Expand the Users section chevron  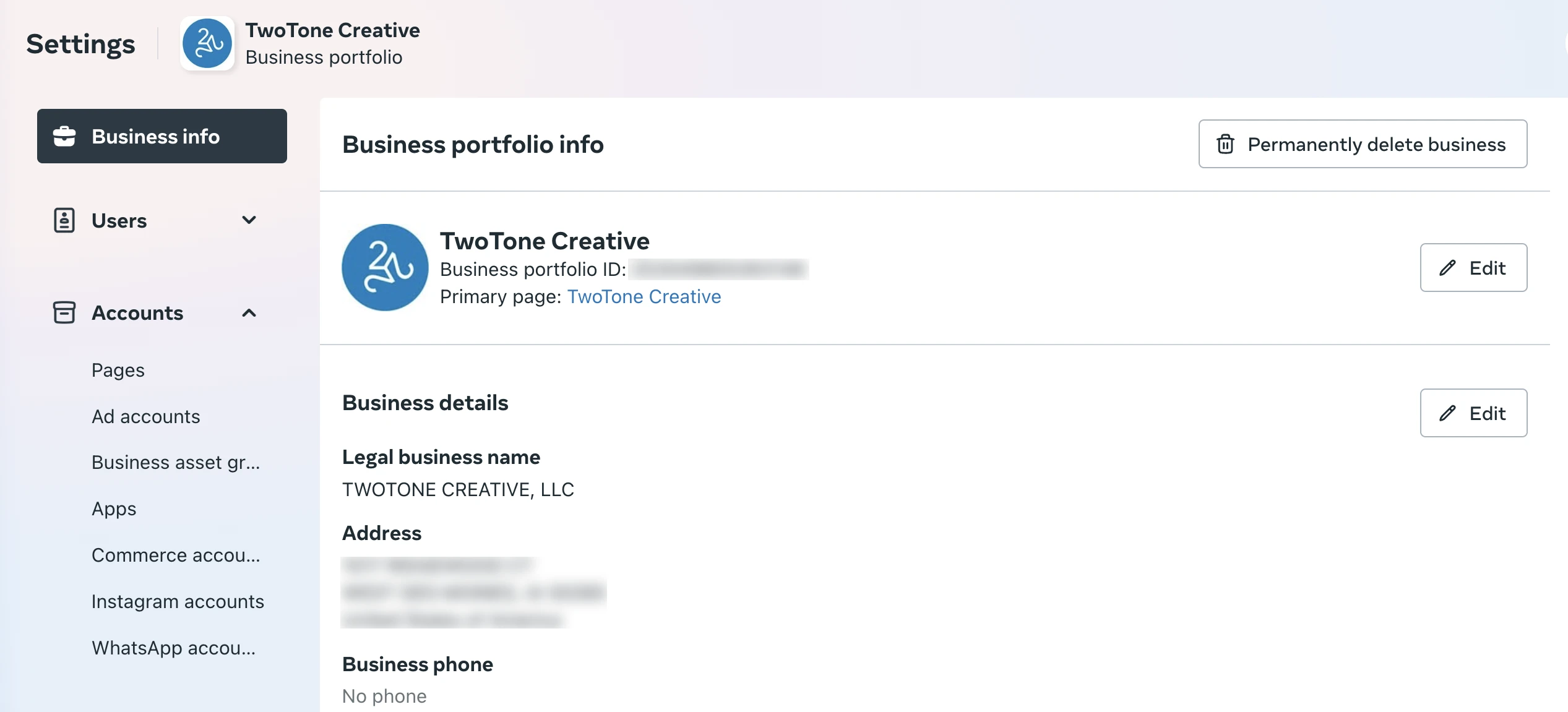coord(249,220)
